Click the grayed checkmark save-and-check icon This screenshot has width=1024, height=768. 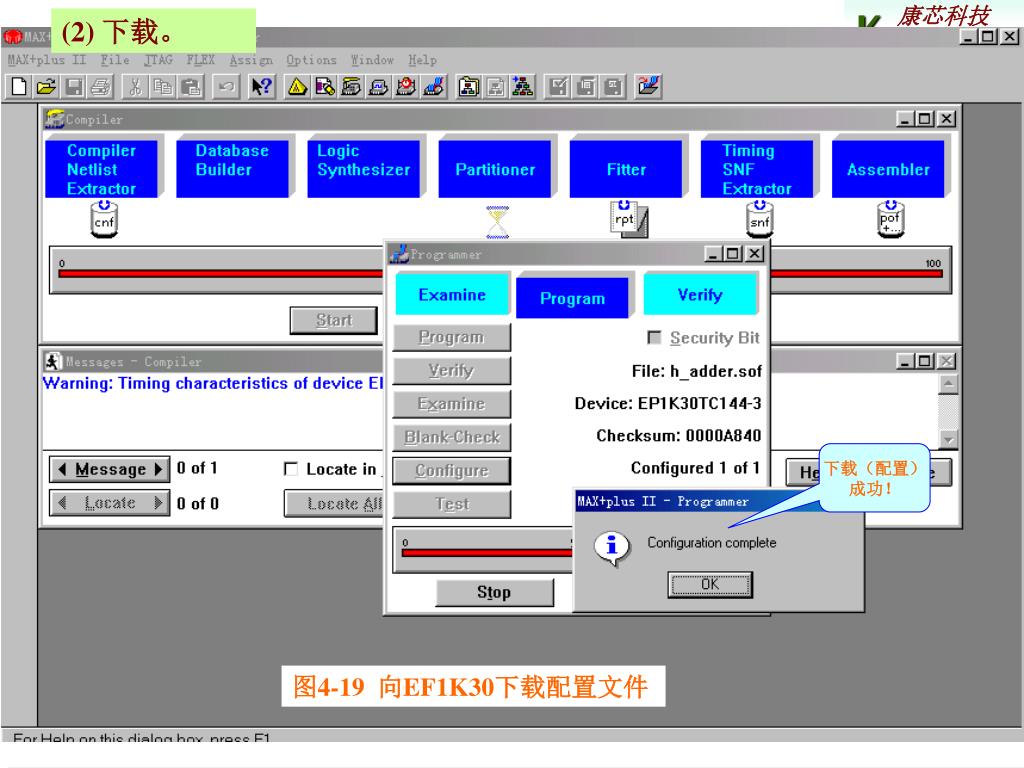[558, 86]
